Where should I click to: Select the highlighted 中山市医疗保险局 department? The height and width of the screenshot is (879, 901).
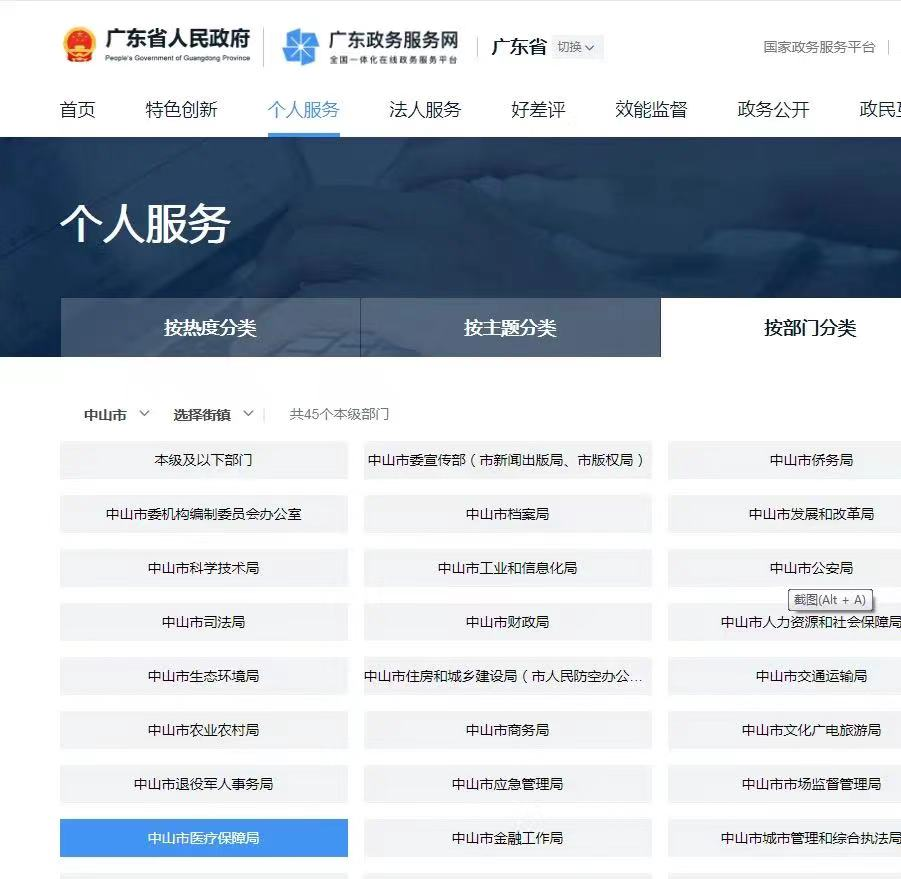click(x=203, y=838)
